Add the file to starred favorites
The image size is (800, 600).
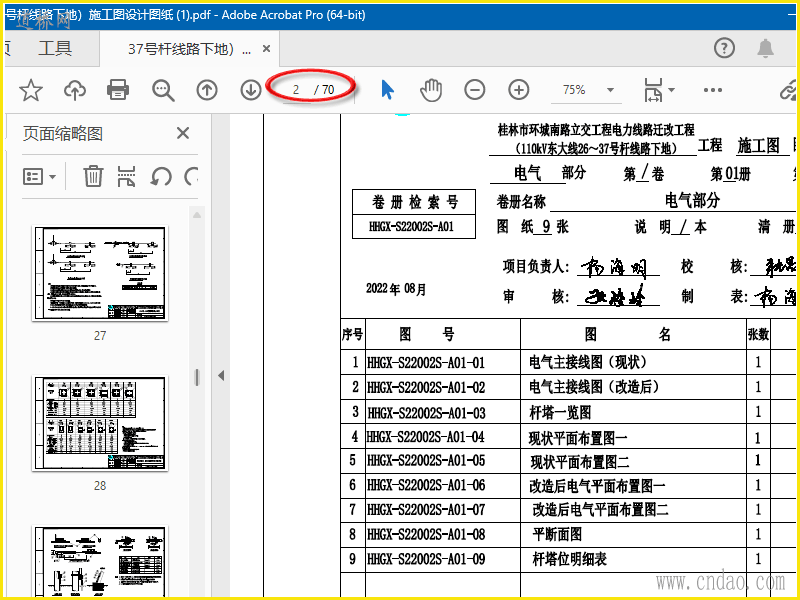click(31, 90)
